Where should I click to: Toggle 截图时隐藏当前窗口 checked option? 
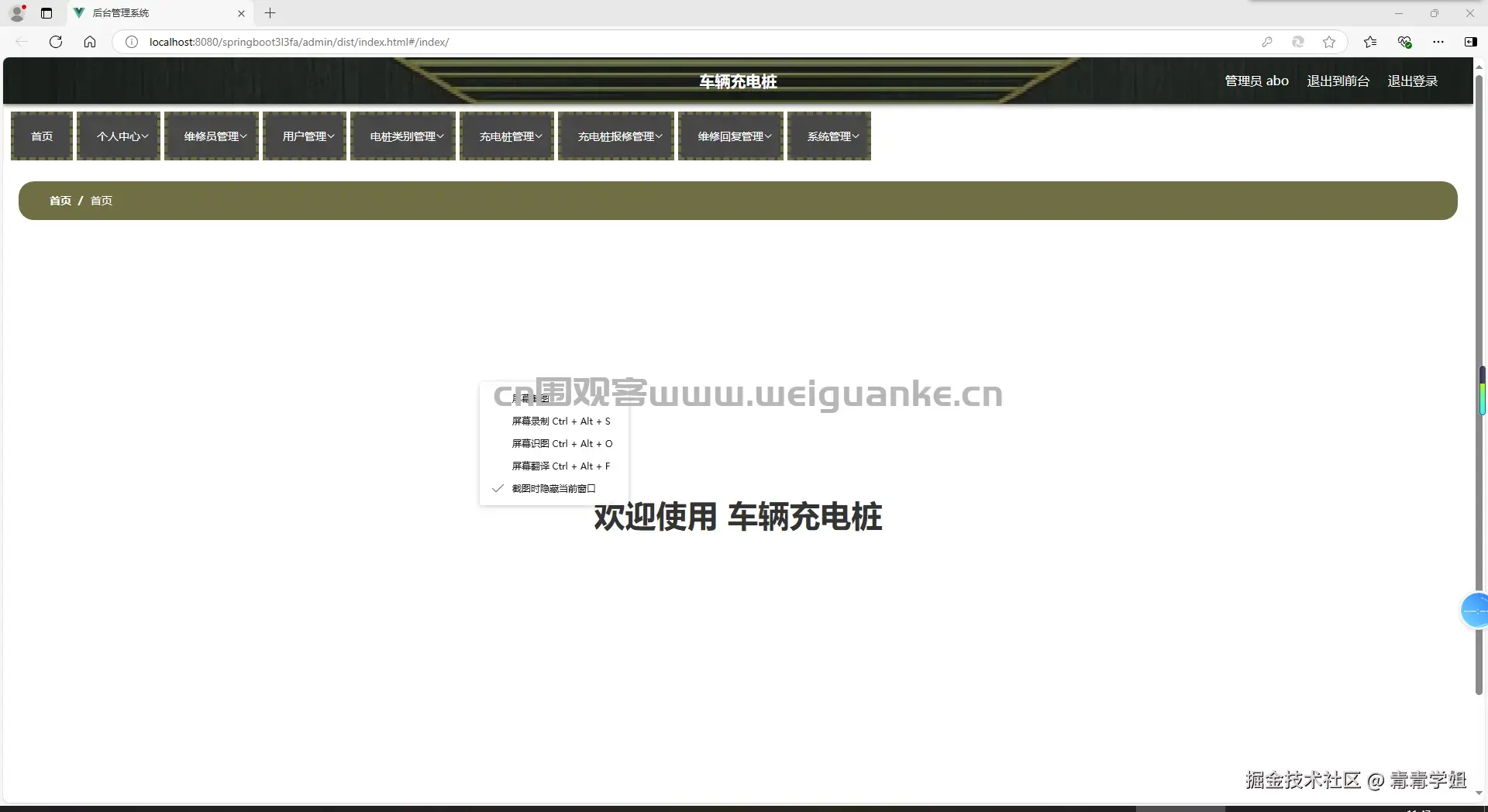554,488
